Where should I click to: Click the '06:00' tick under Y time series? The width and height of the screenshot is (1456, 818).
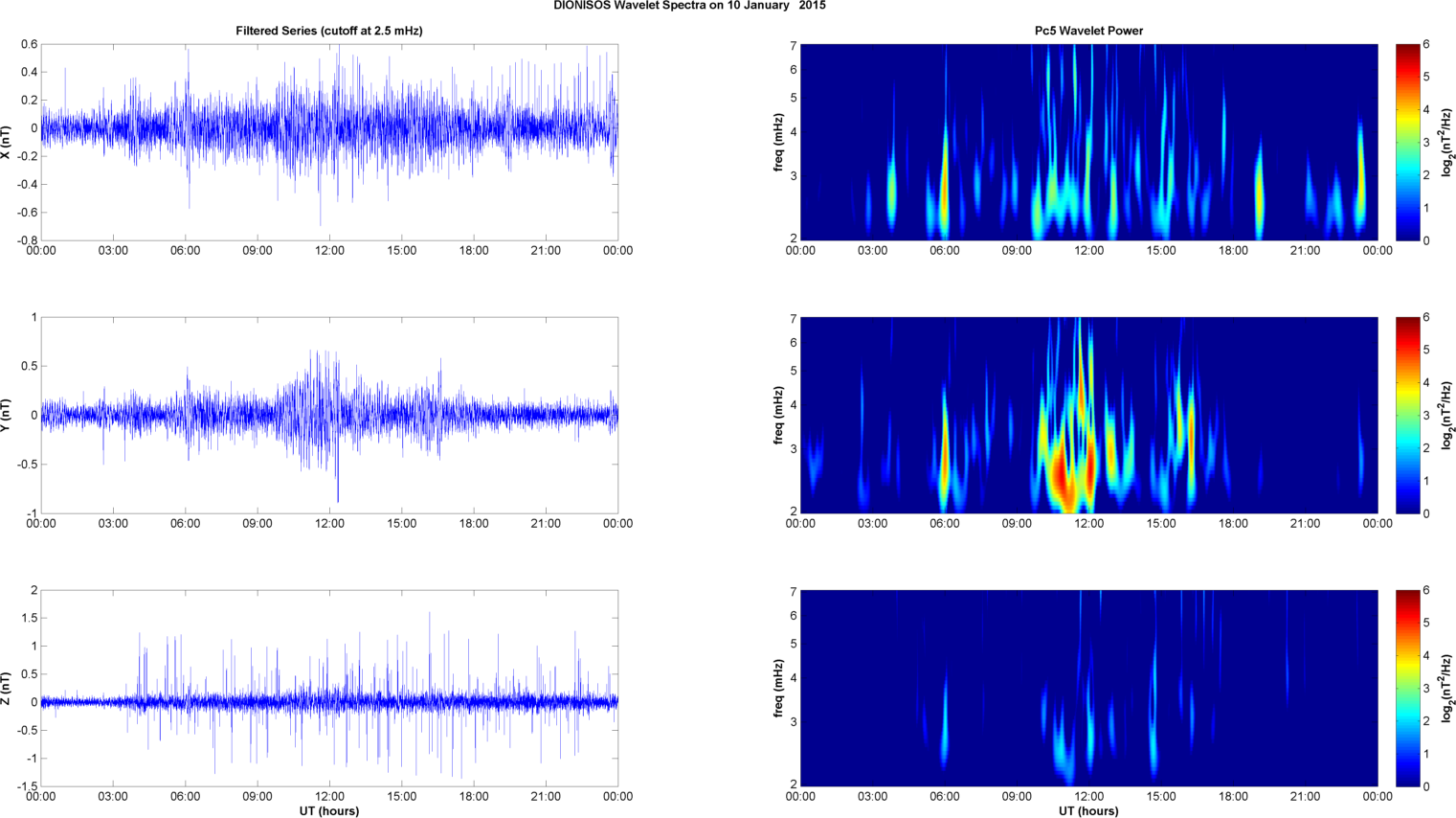[x=185, y=524]
